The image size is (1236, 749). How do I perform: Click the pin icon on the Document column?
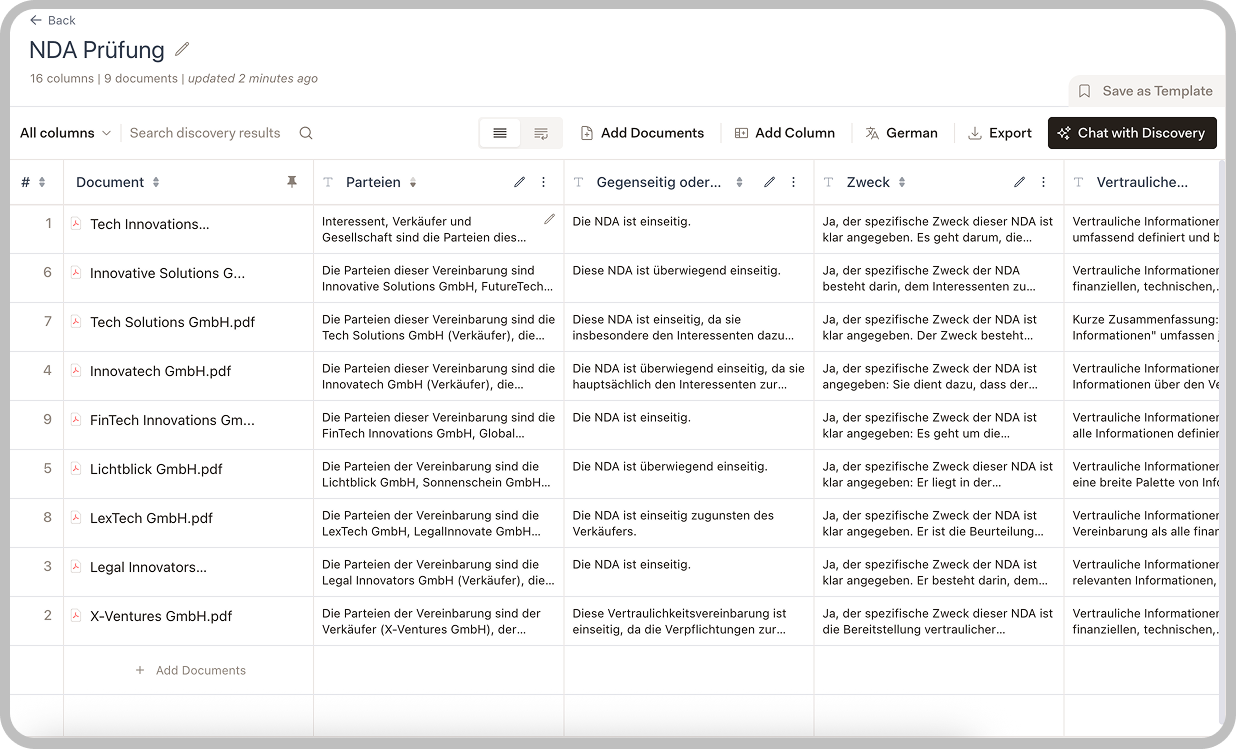tap(291, 182)
